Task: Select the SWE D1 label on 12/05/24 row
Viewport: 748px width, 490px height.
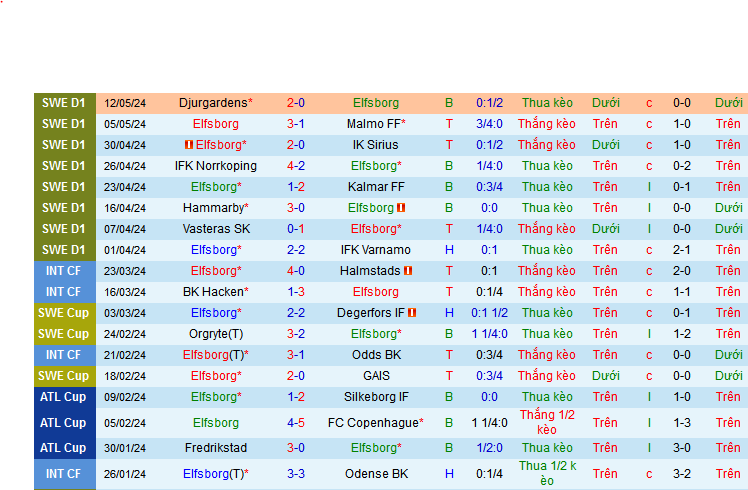Action: pos(64,103)
